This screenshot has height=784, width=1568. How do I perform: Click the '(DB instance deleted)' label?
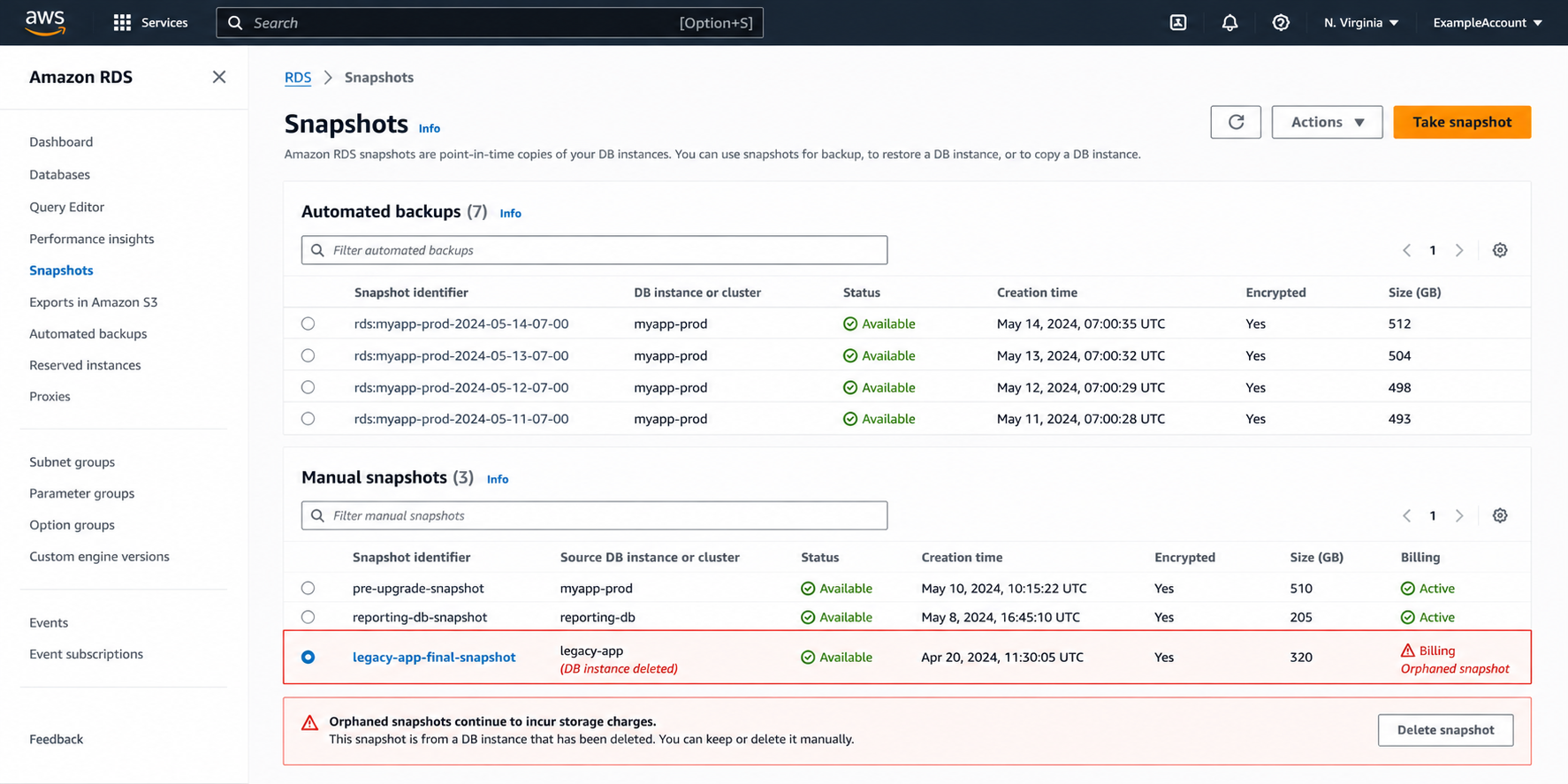(619, 669)
